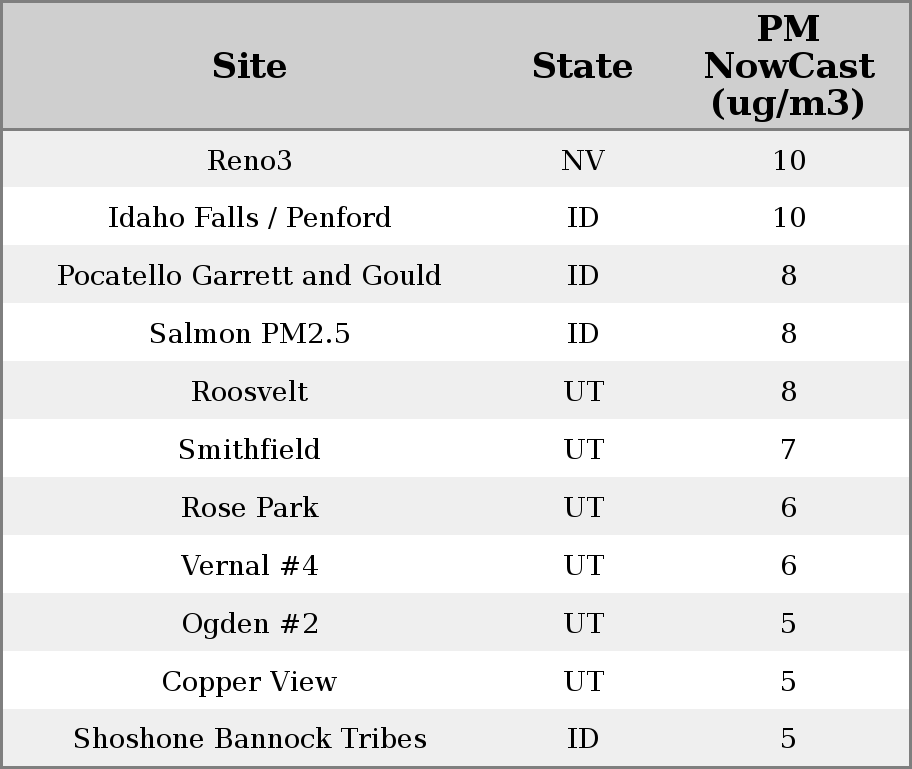Click the Smithfield site name
Viewport: 912px width, 769px height.
[x=249, y=450]
